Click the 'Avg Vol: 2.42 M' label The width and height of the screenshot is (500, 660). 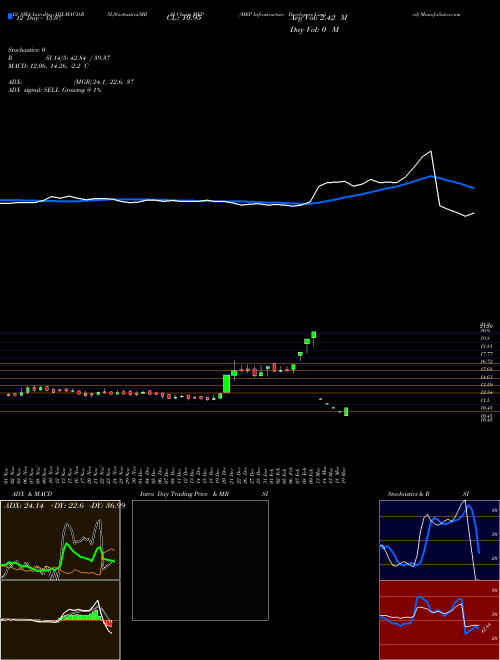tap(319, 18)
